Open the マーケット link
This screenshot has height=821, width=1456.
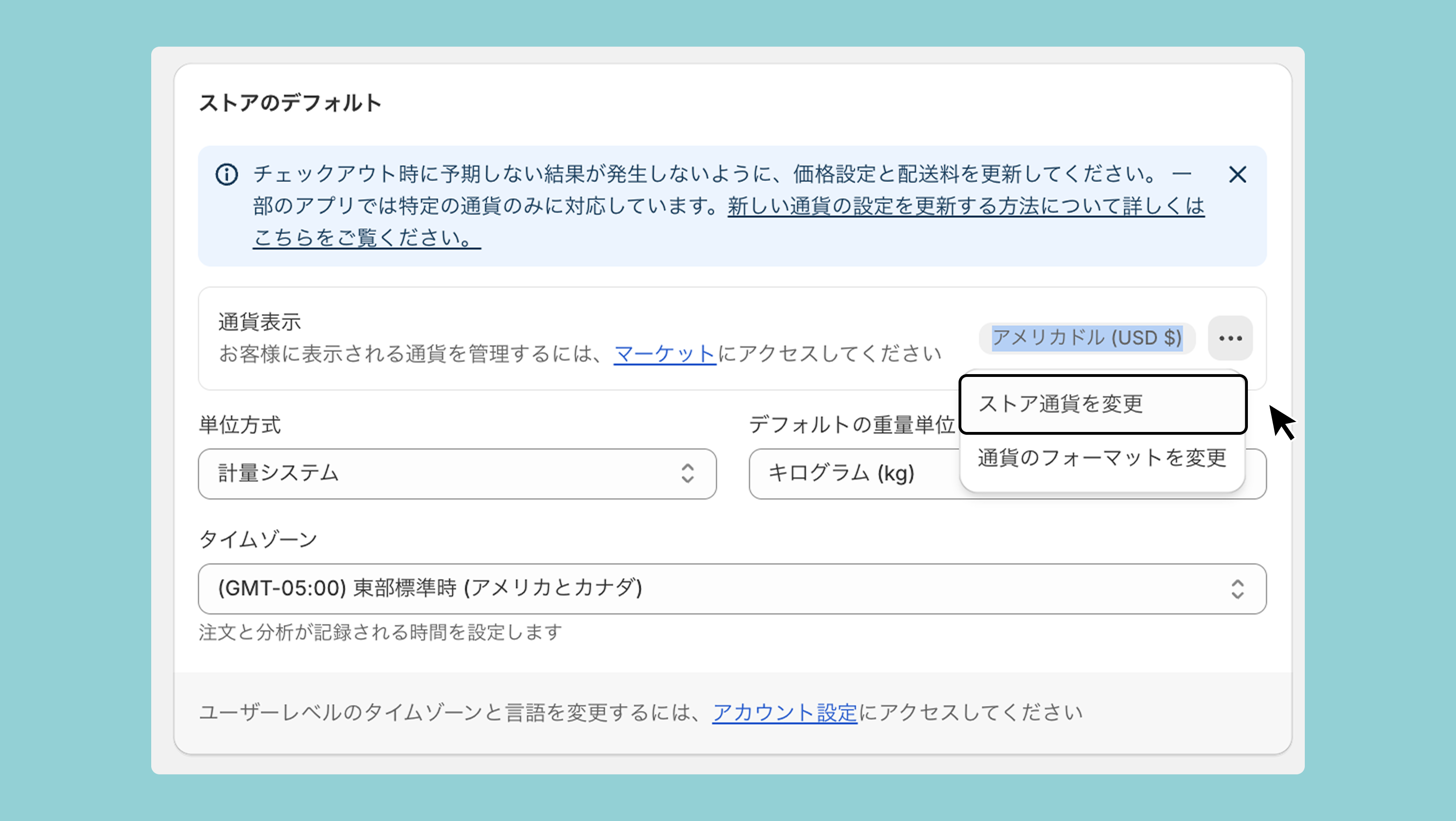click(665, 354)
